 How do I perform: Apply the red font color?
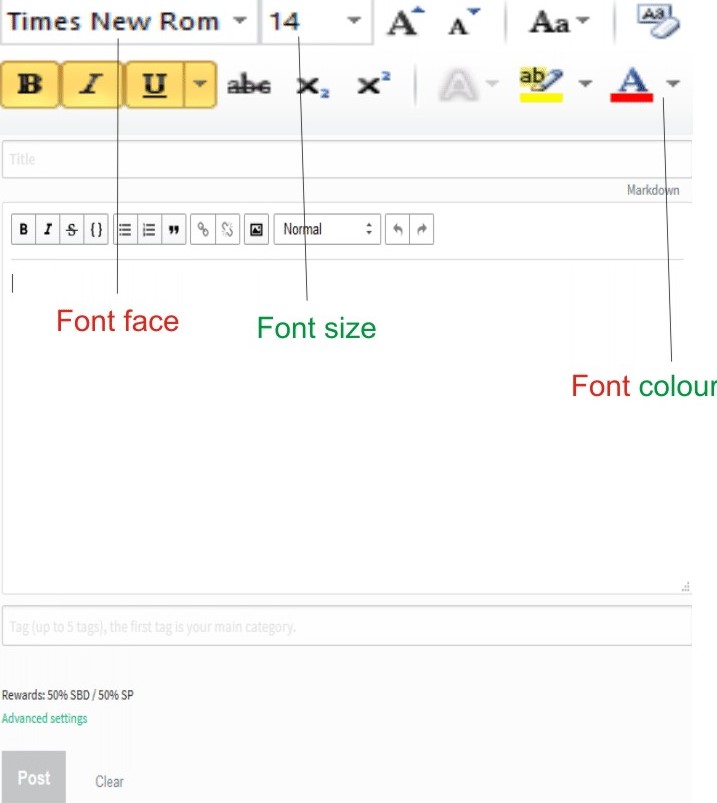[x=632, y=84]
